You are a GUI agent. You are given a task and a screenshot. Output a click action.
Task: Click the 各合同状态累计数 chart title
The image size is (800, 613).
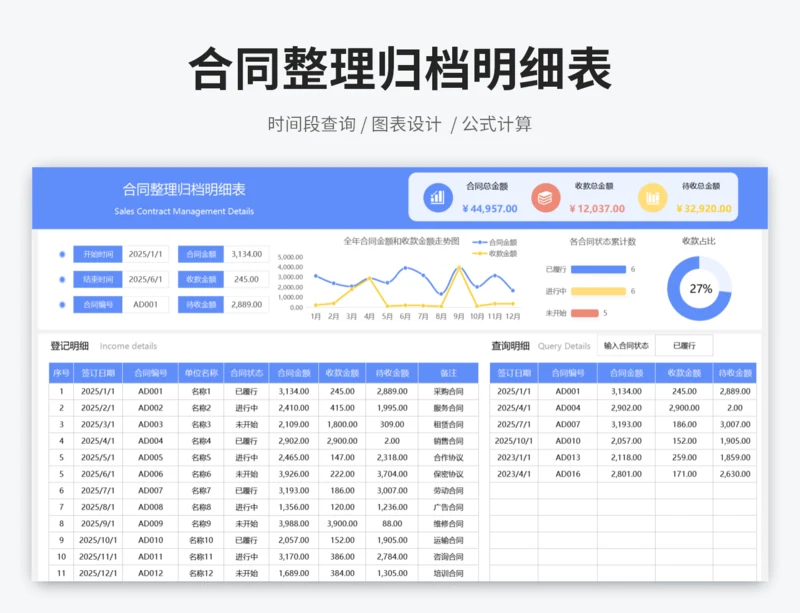pyautogui.click(x=603, y=242)
